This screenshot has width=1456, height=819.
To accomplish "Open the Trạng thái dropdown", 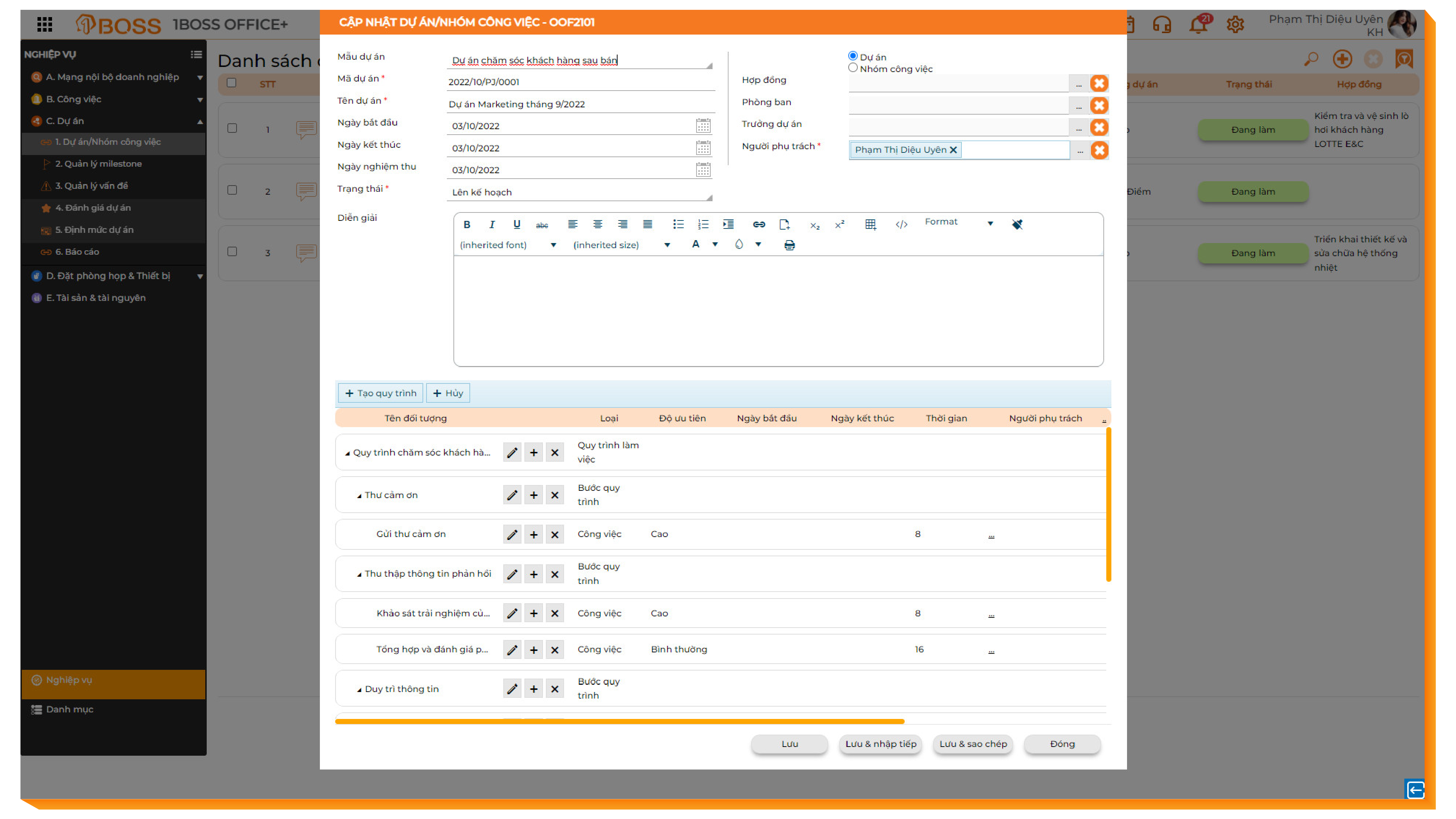I will pos(579,192).
